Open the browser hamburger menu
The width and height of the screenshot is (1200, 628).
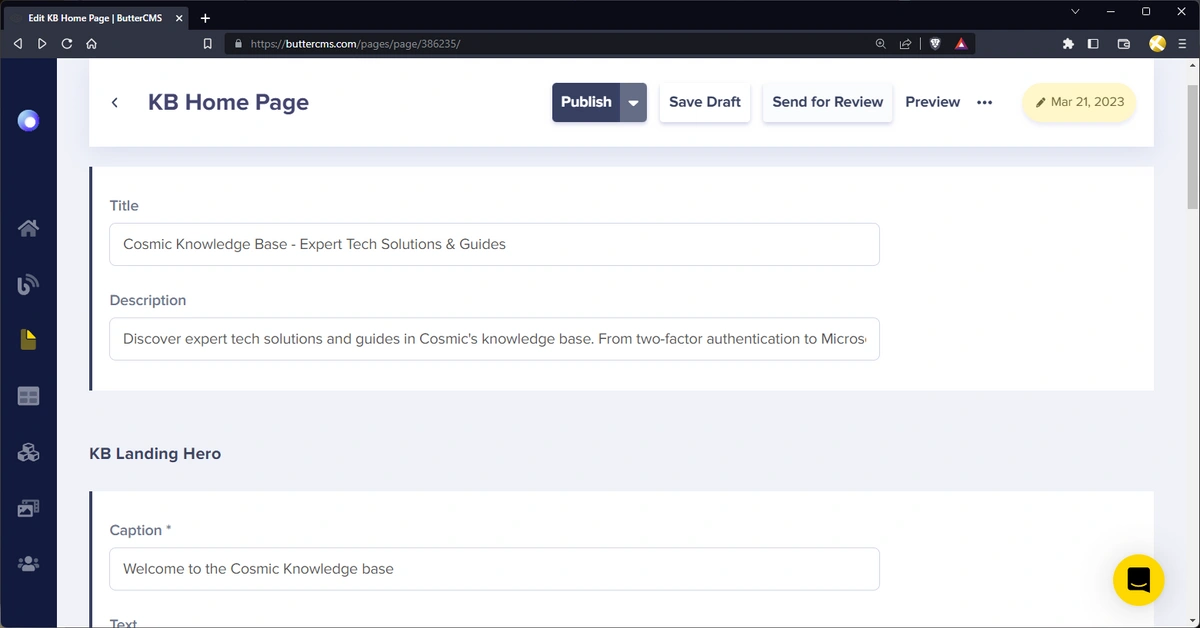1182,44
